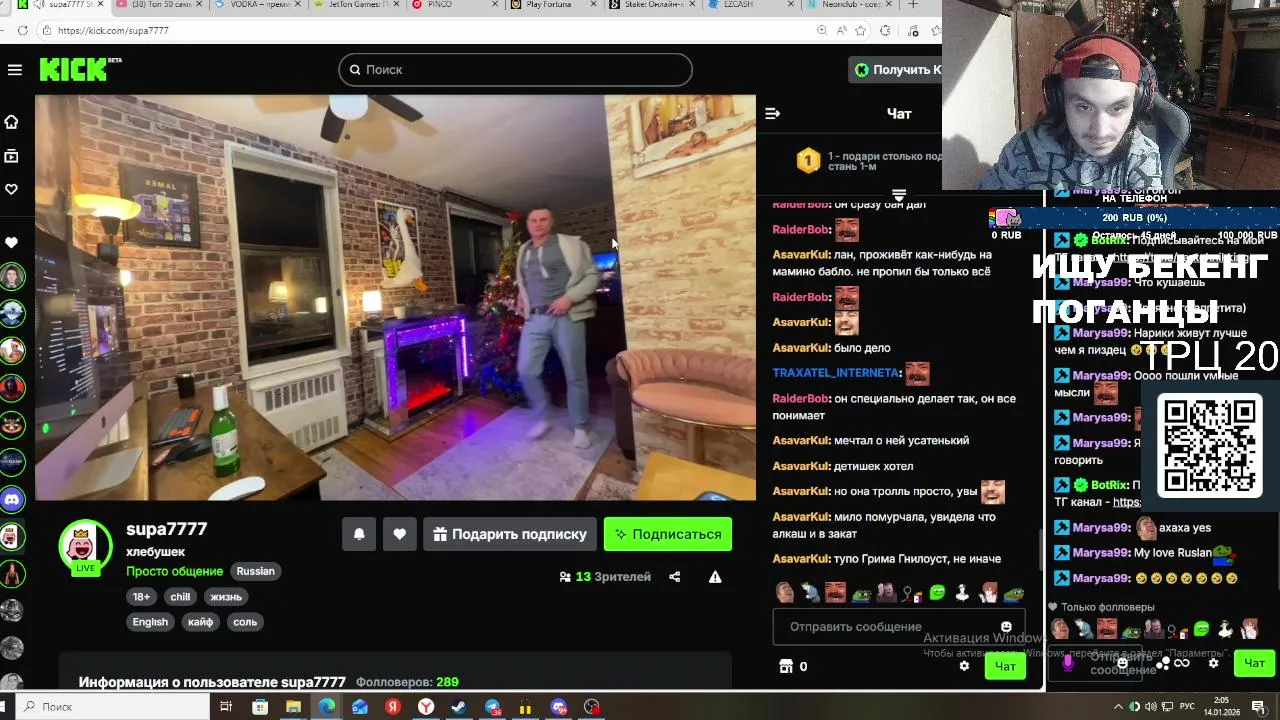Image resolution: width=1280 pixels, height=720 pixels.
Task: Select the жизнь tag
Action: [x=226, y=597]
